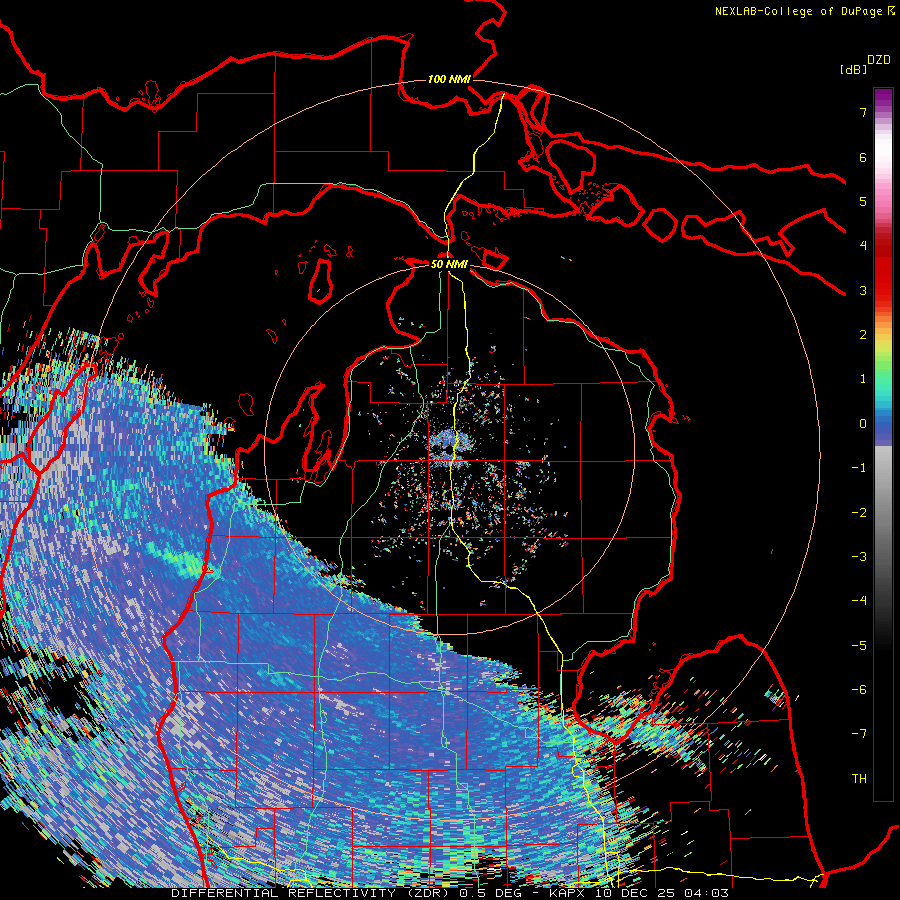Click the 2 value on color scale
Viewport: 900px width, 900px height.
coord(863,335)
